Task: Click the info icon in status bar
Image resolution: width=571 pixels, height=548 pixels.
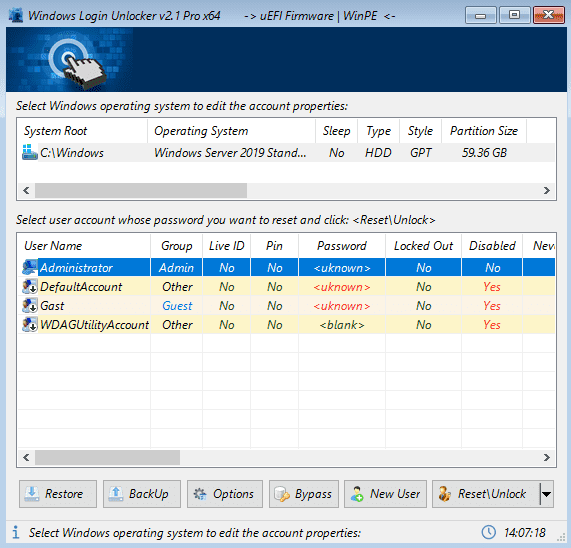Action: (15, 532)
